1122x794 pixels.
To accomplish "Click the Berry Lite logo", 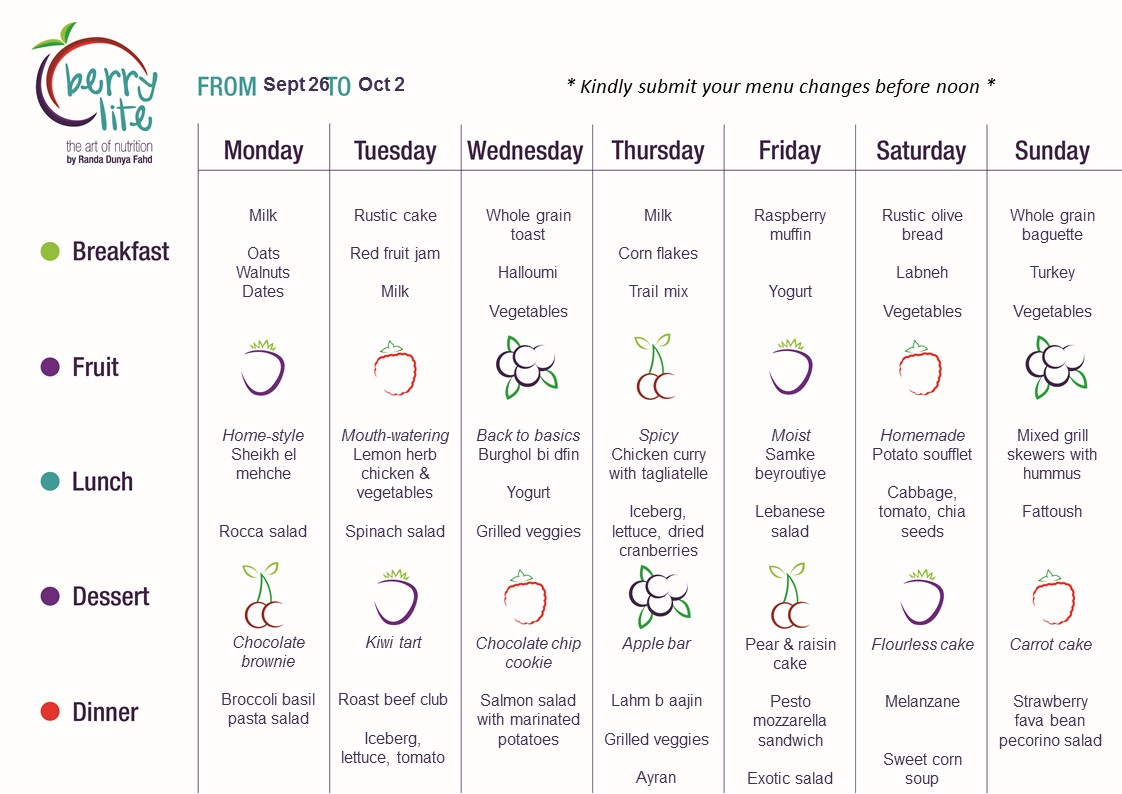I will 96,93.
